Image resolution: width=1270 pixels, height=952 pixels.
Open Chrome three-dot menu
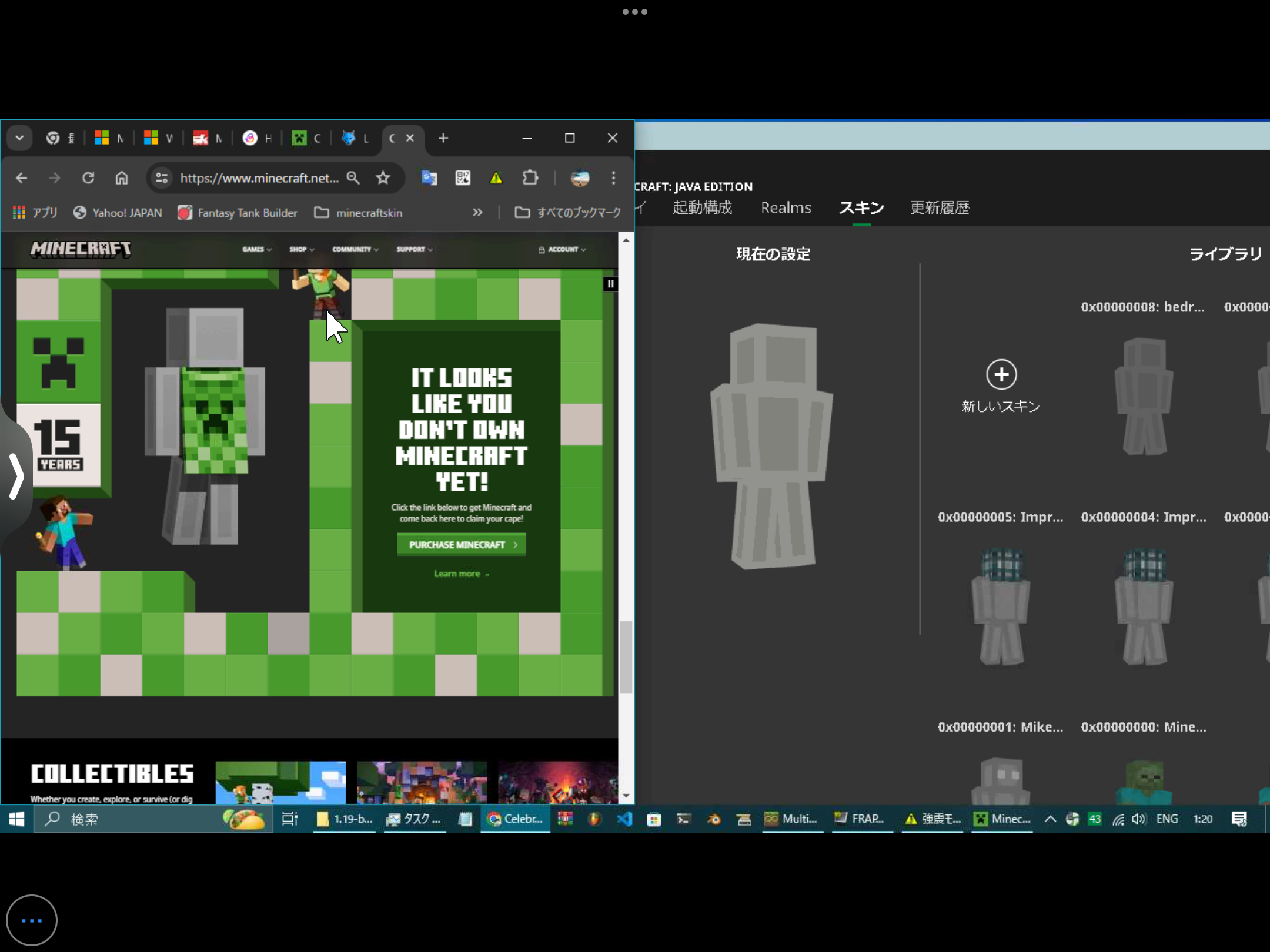click(613, 177)
